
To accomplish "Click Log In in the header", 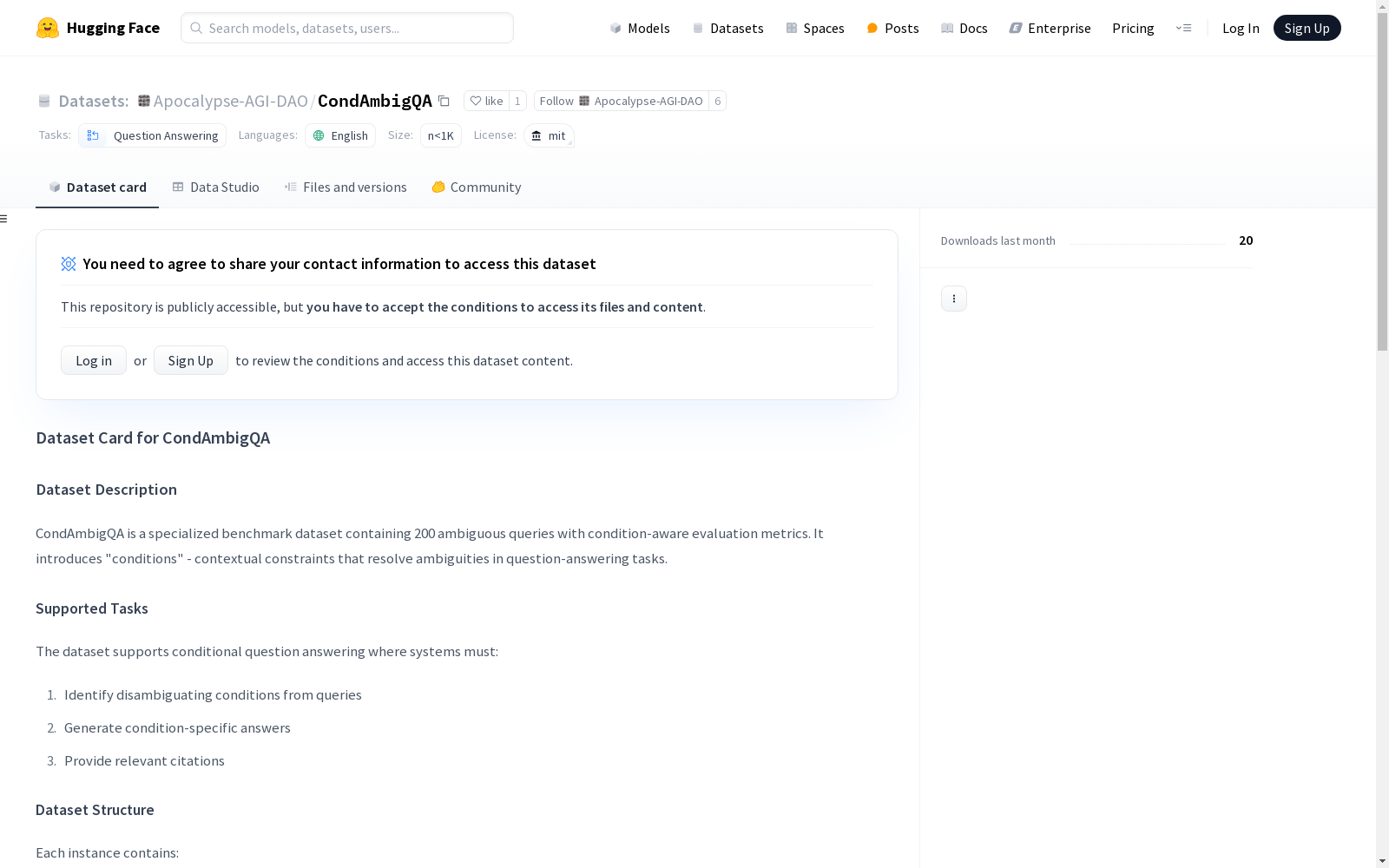I will [1241, 28].
